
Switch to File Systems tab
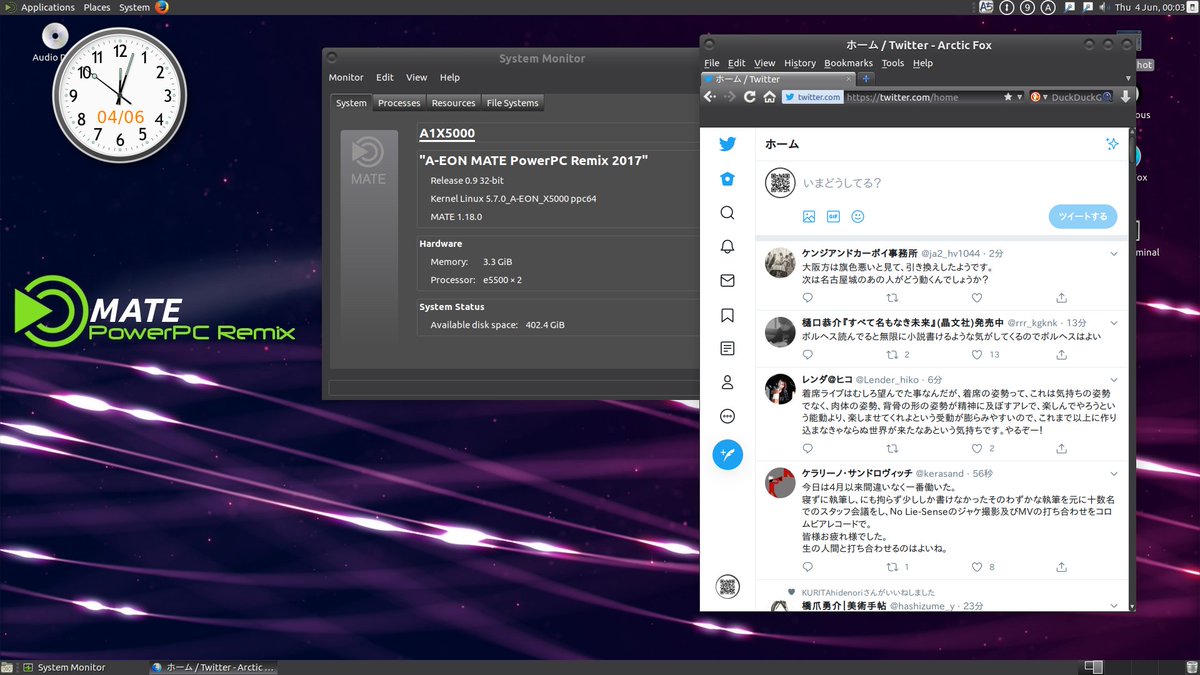click(512, 103)
